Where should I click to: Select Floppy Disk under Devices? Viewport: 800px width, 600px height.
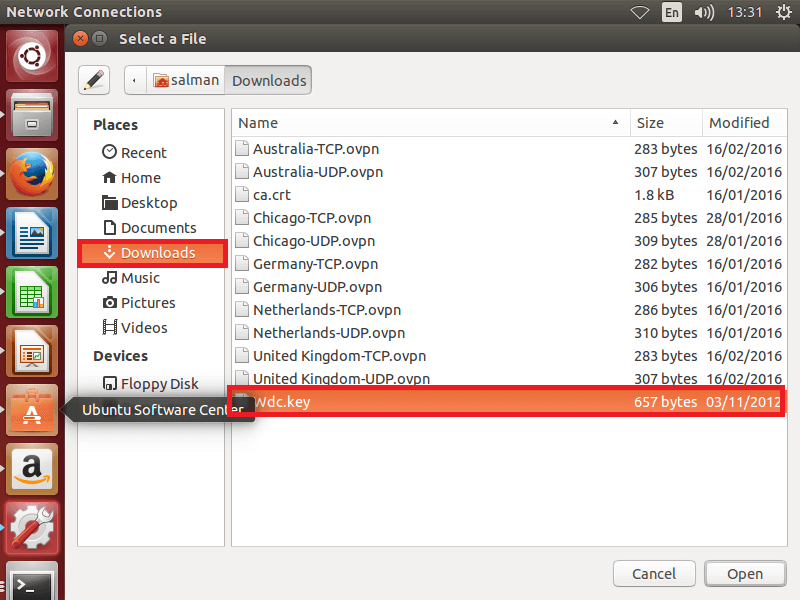151,384
